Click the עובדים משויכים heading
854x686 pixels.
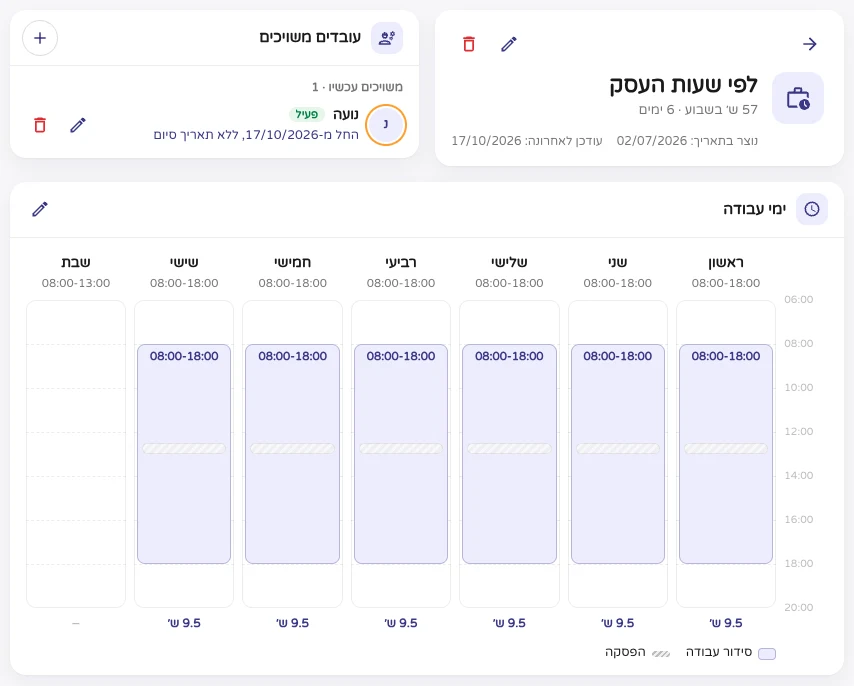tap(310, 38)
